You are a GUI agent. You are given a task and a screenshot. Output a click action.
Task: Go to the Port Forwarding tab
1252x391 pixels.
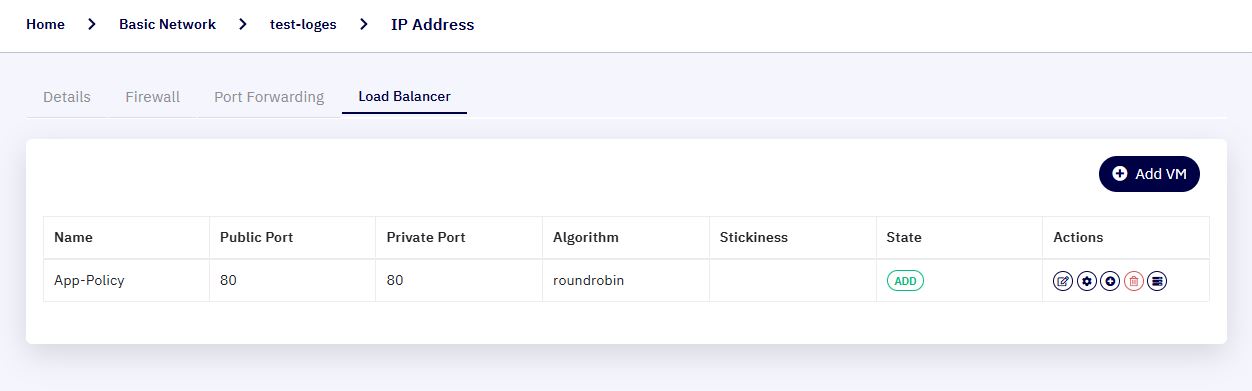(269, 97)
